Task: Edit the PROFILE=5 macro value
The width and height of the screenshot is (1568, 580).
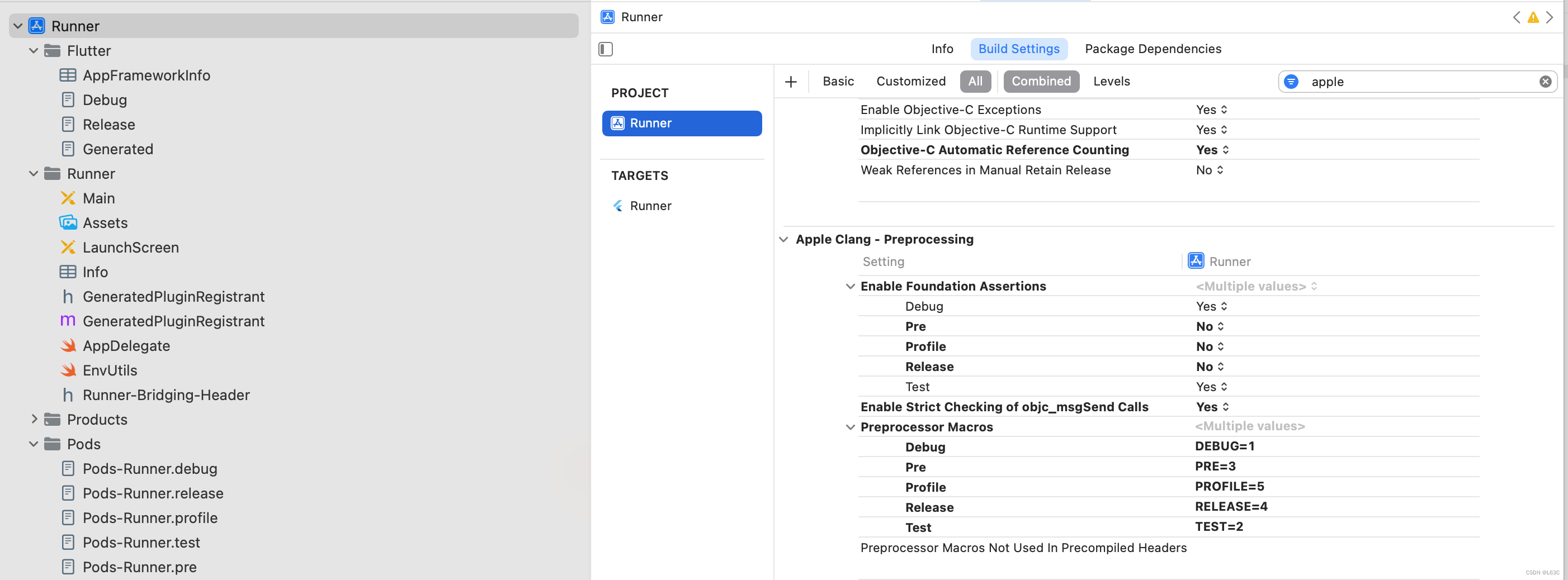Action: click(1229, 486)
